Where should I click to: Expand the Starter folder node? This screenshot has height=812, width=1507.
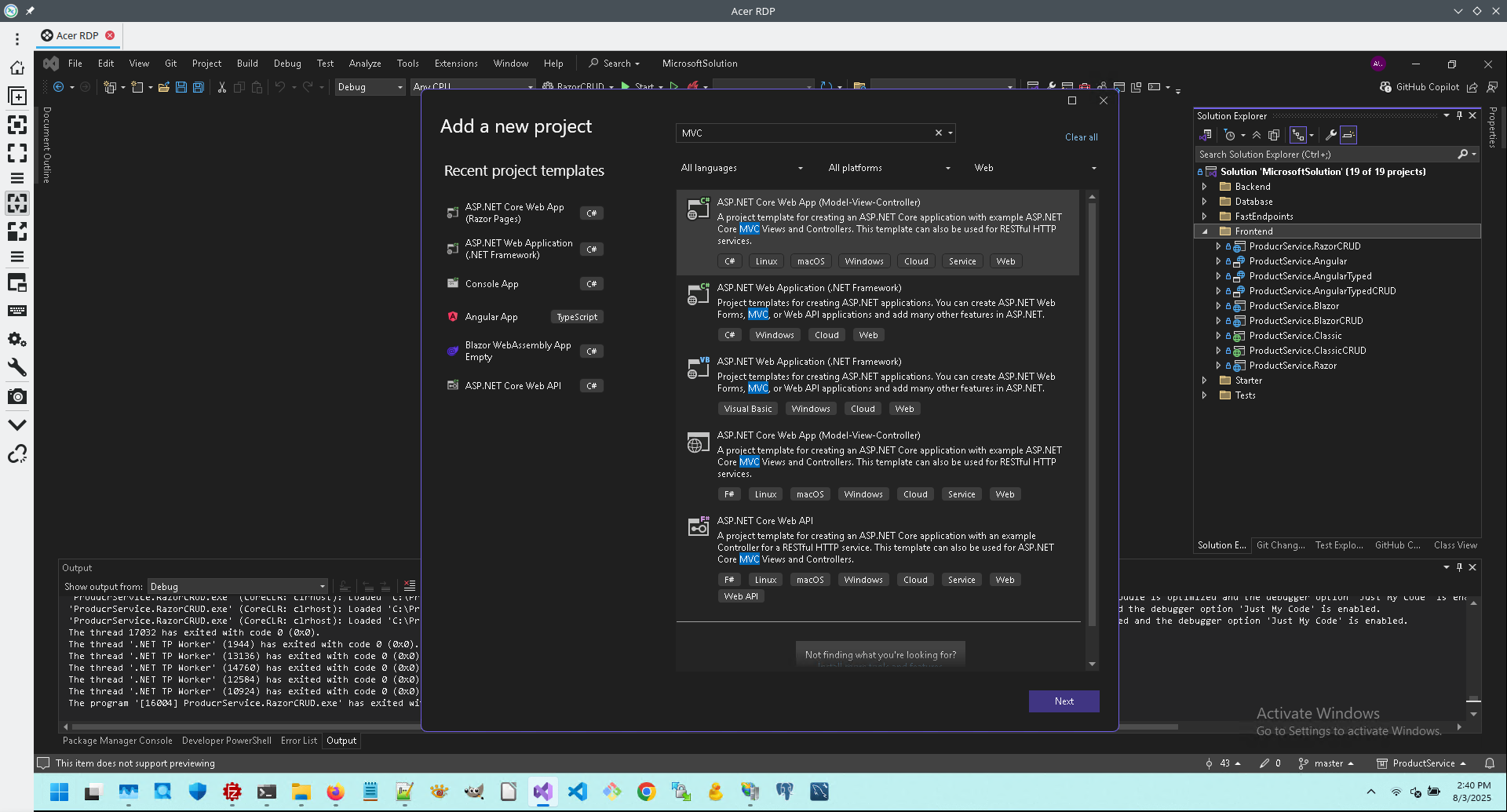coord(1205,381)
